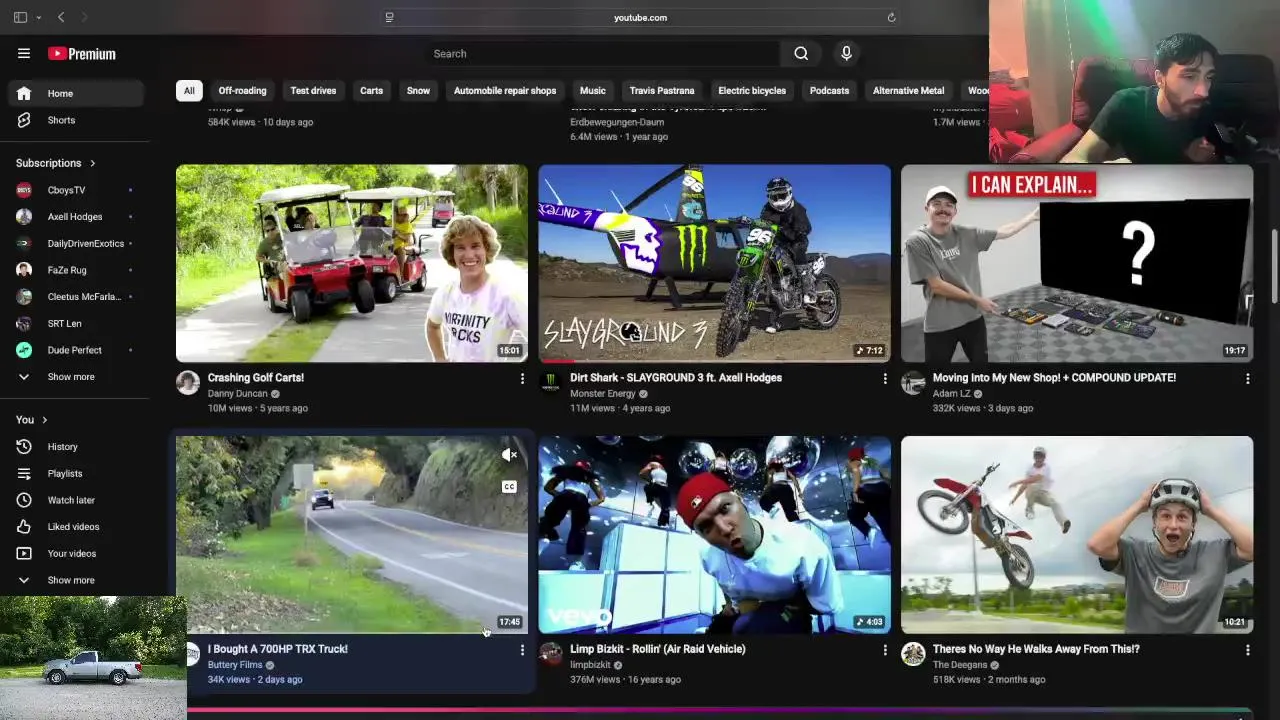Open options menu for Crashing Golf Carts video
Screen dimensions: 1280x720
point(522,379)
